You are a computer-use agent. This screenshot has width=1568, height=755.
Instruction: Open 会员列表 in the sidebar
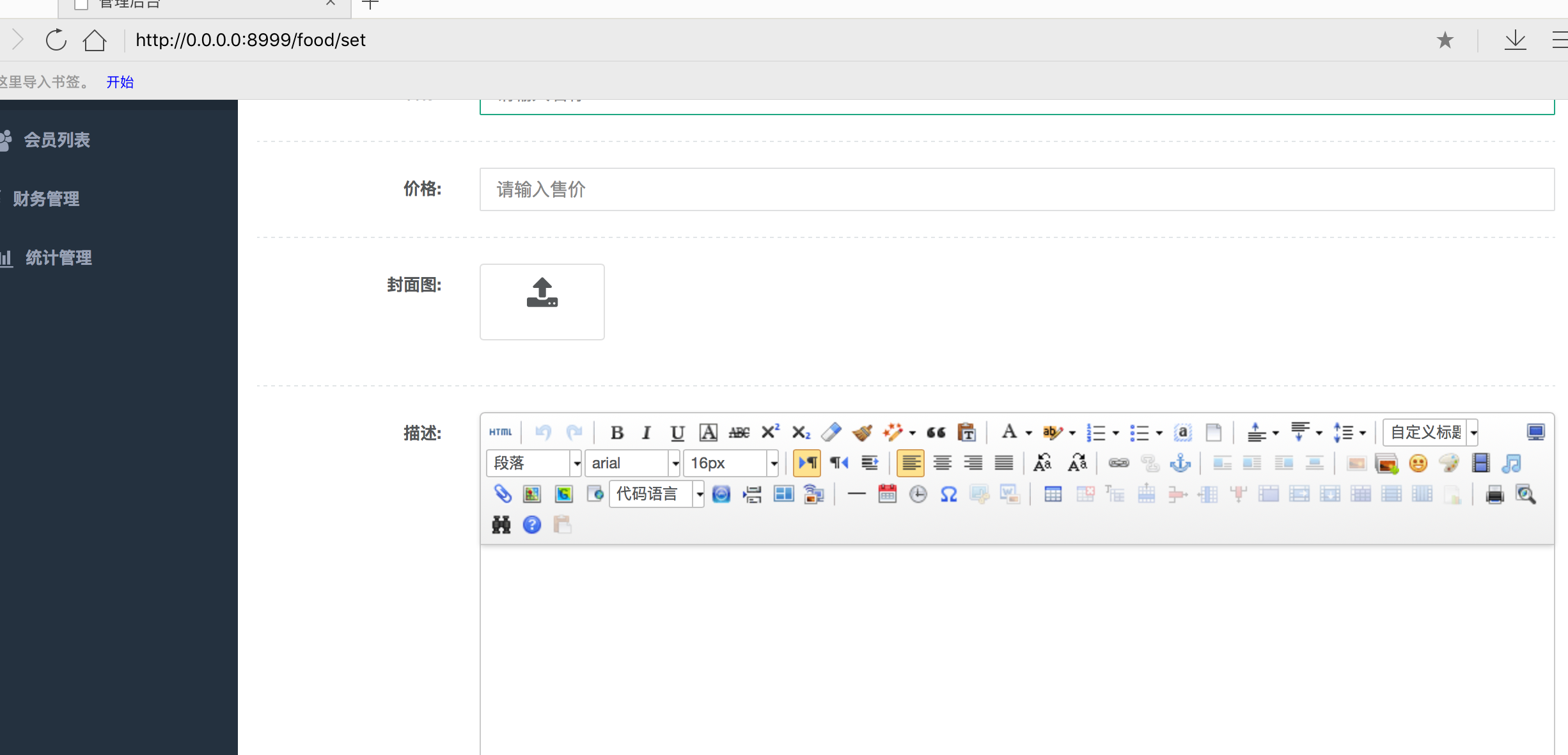pyautogui.click(x=57, y=139)
